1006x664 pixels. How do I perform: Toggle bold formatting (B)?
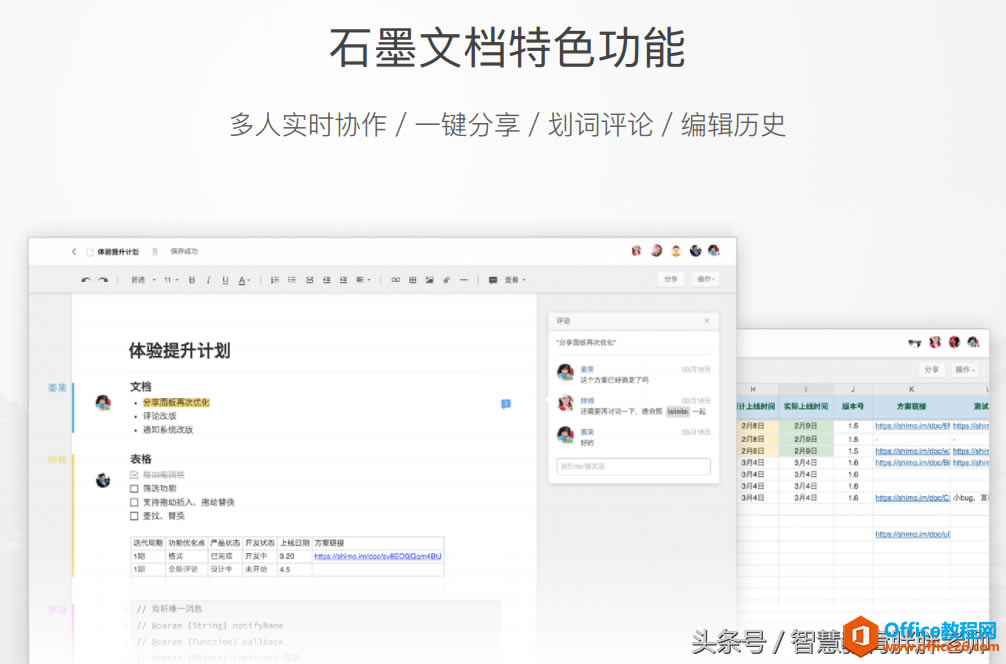click(192, 280)
